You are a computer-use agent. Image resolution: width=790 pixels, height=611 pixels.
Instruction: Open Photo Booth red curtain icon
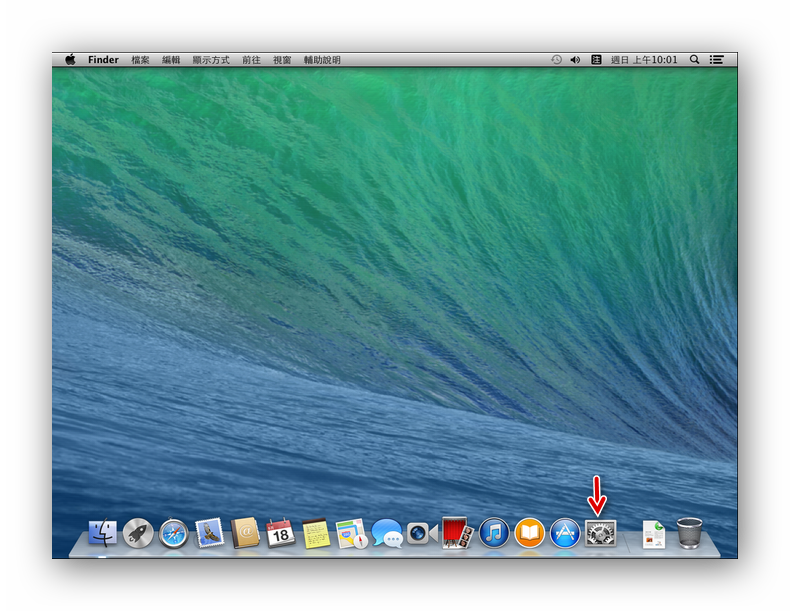click(457, 532)
